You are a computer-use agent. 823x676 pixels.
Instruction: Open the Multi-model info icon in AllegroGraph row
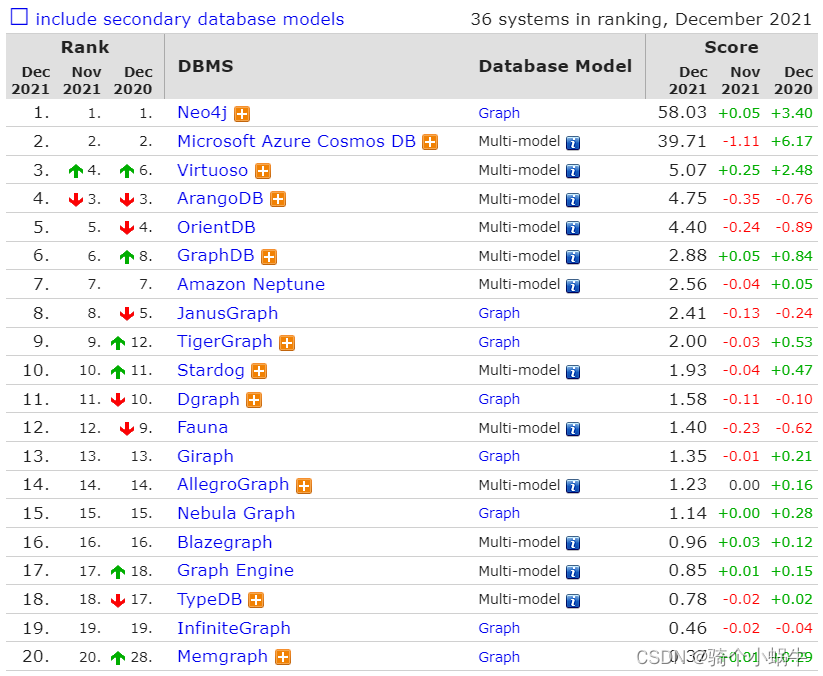pyautogui.click(x=573, y=486)
